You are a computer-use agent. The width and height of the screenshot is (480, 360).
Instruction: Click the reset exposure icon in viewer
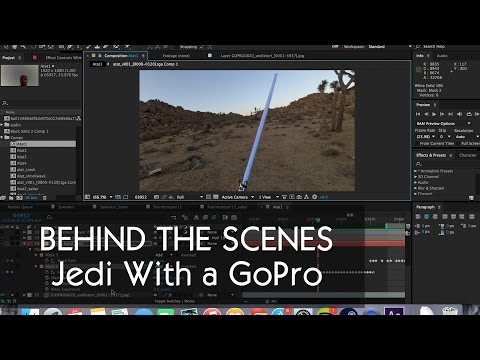point(314,197)
